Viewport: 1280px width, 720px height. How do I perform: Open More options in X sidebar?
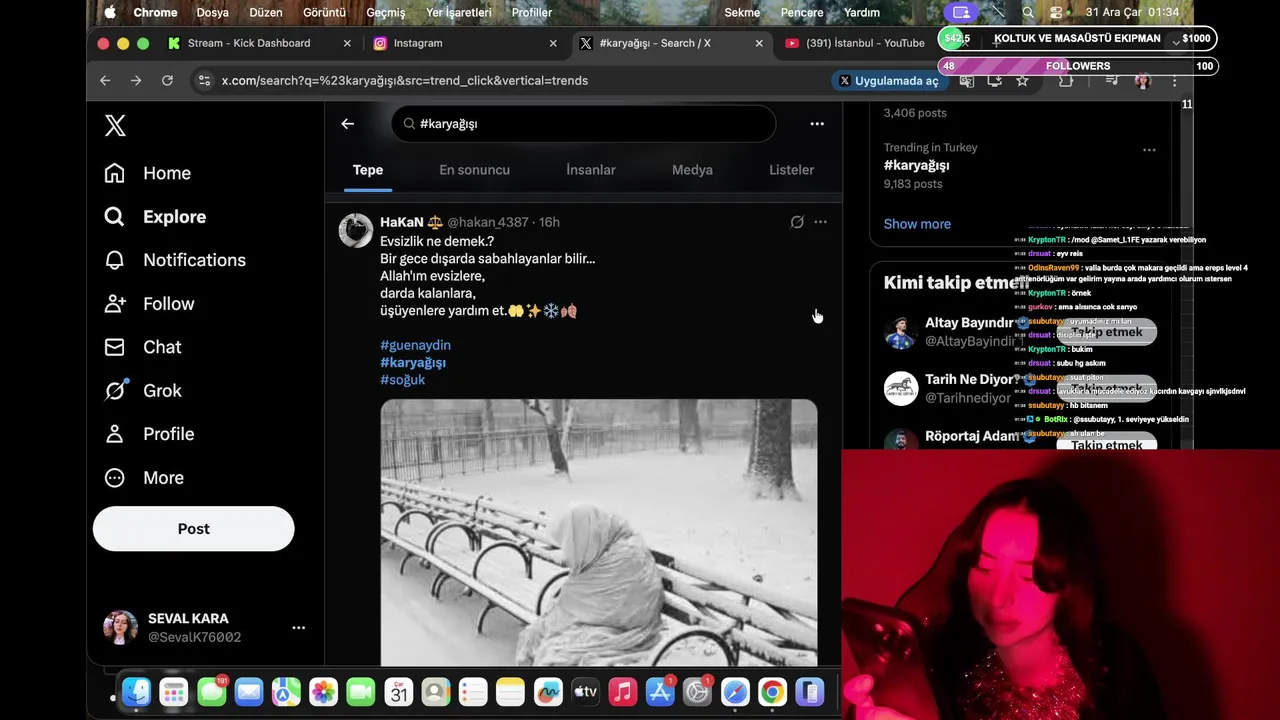144,478
